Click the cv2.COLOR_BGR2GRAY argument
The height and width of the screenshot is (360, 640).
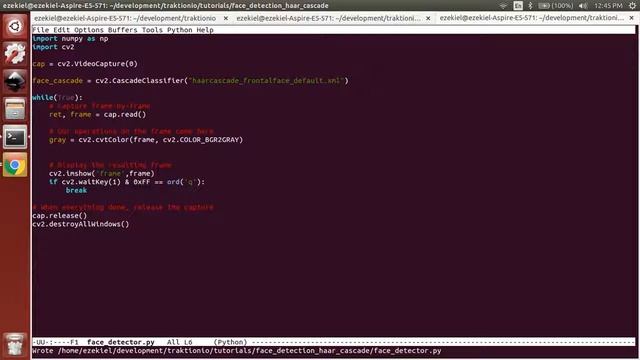click(201, 140)
